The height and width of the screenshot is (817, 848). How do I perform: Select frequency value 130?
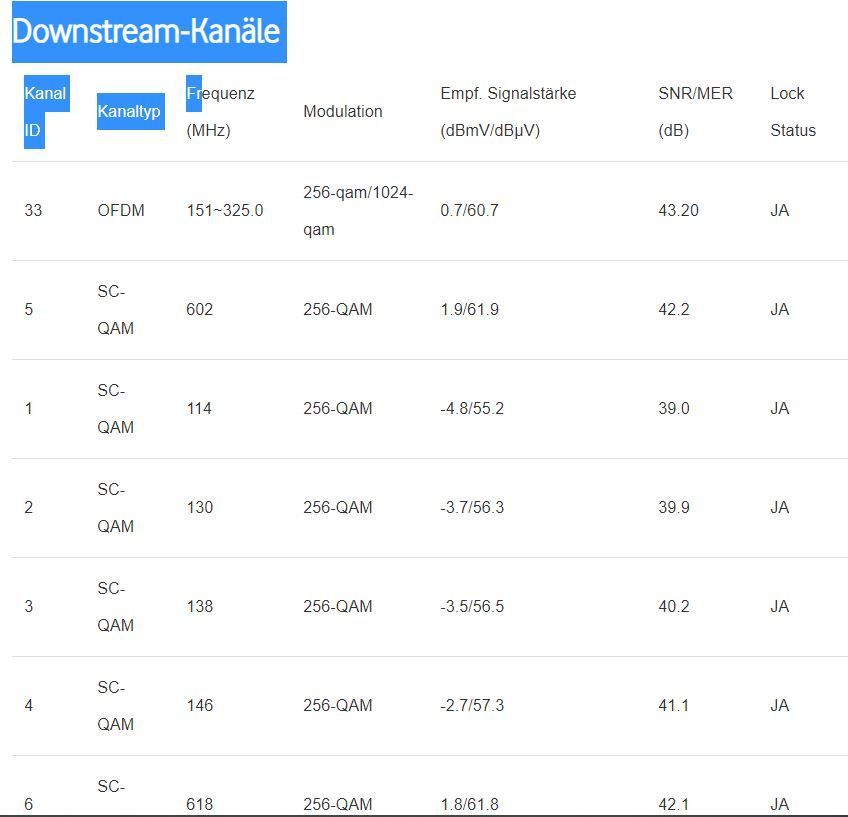pos(200,507)
